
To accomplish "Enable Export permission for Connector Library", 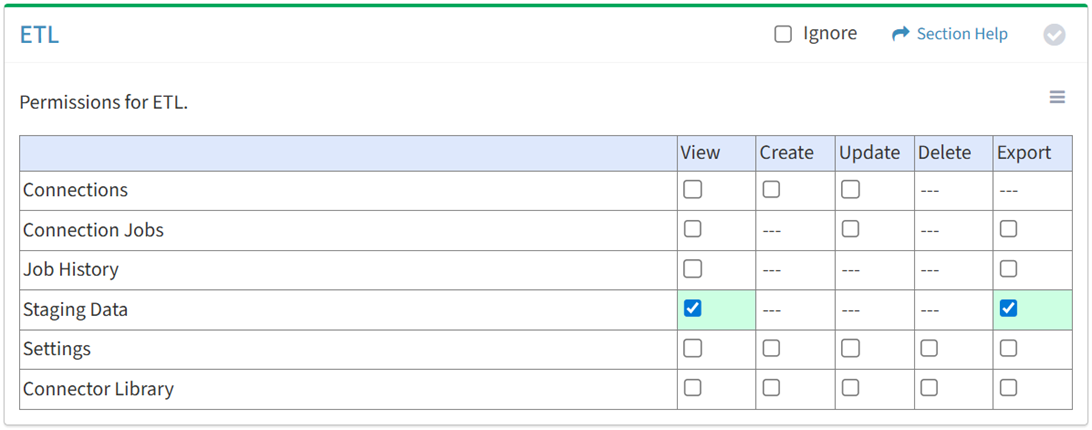I will (x=1008, y=388).
